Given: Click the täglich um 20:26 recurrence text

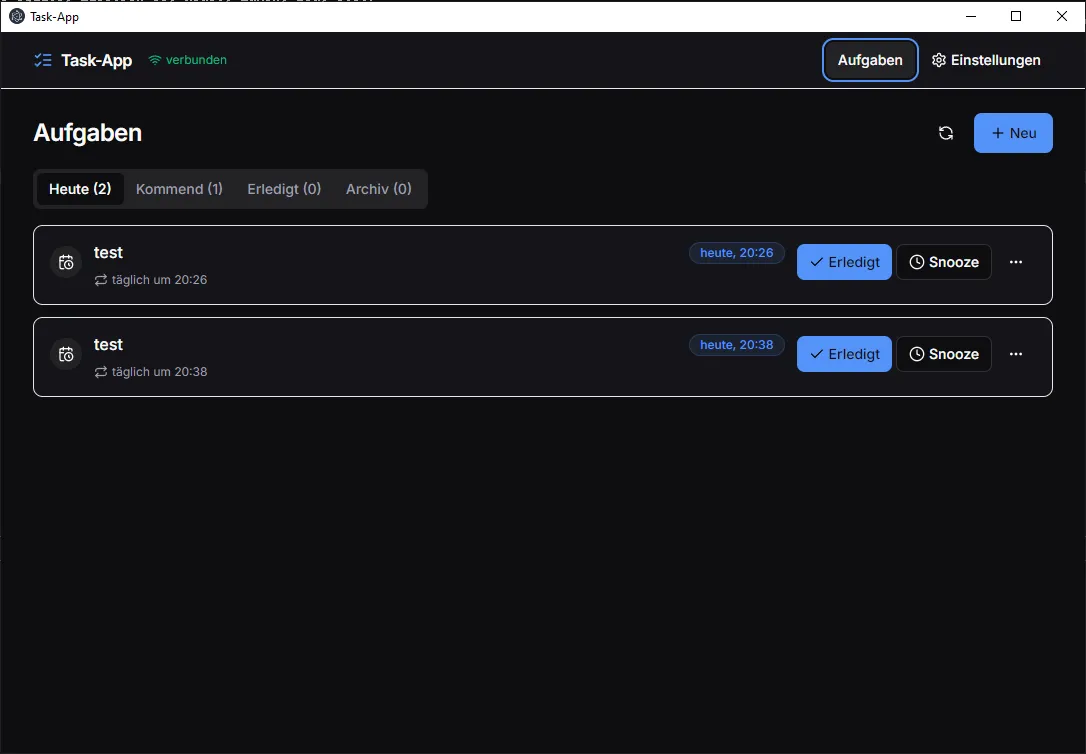Looking at the screenshot, I should click(x=159, y=280).
